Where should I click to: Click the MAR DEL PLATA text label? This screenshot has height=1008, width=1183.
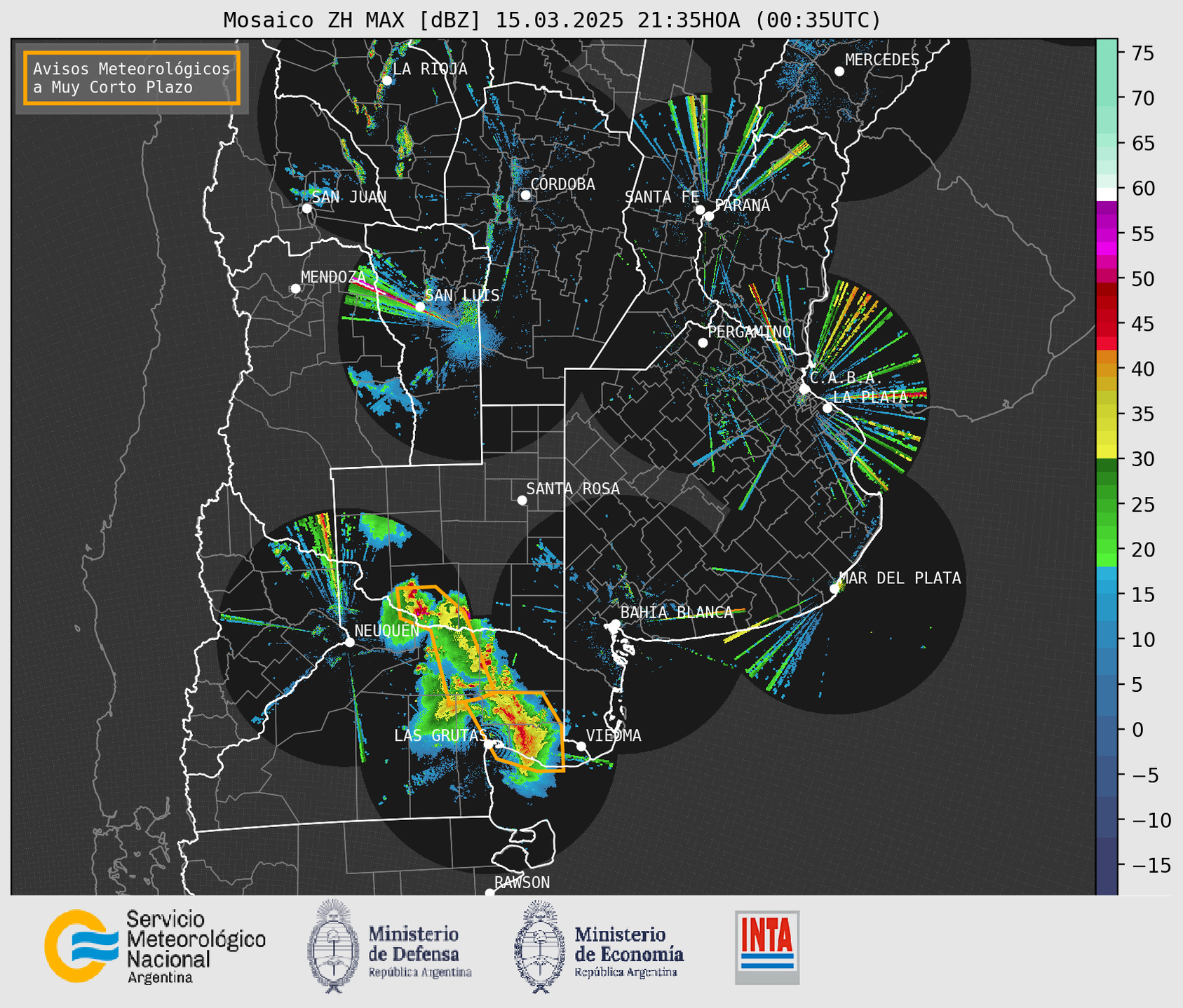pos(900,578)
